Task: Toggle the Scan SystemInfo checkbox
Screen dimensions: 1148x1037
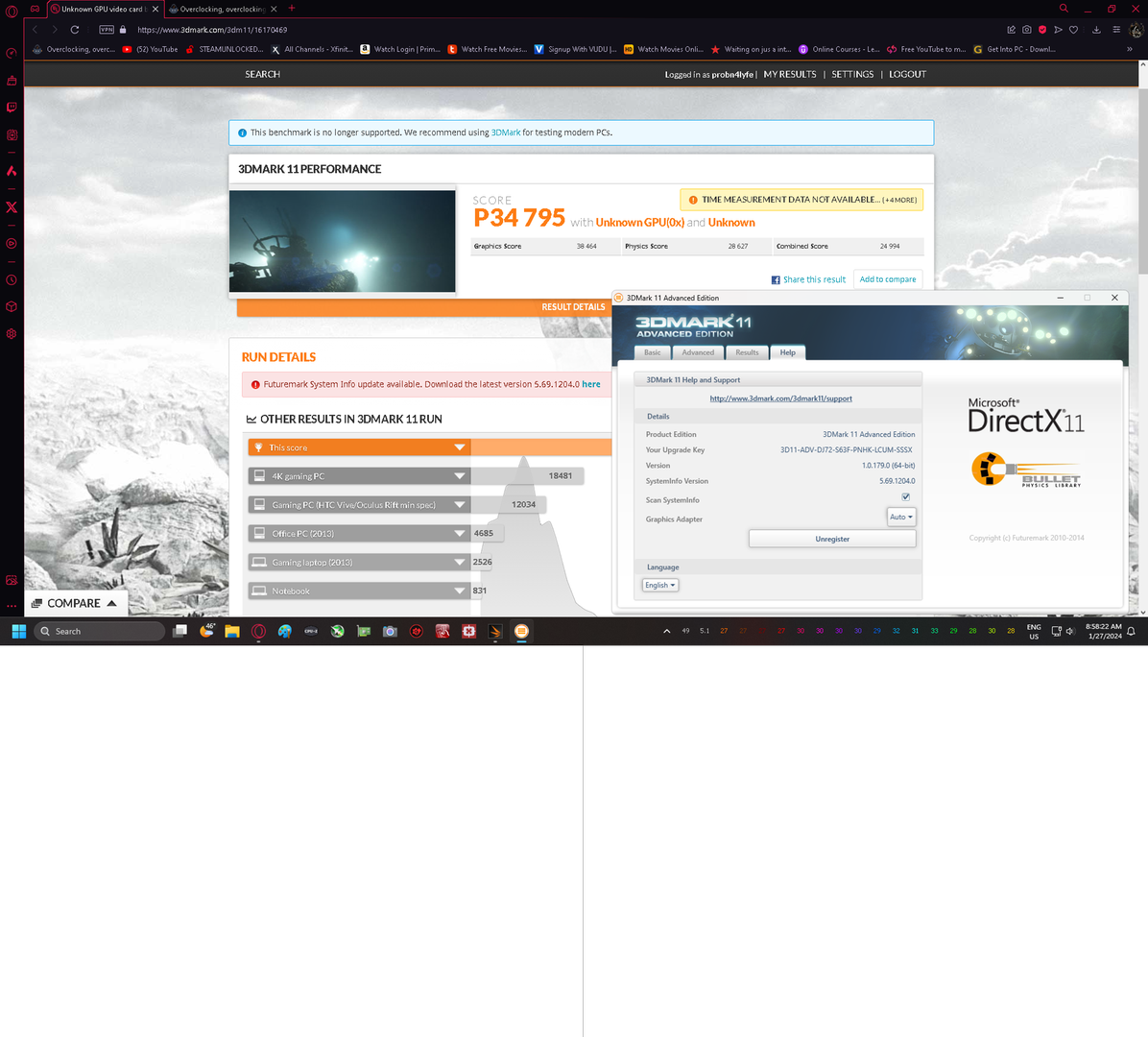Action: tap(906, 497)
